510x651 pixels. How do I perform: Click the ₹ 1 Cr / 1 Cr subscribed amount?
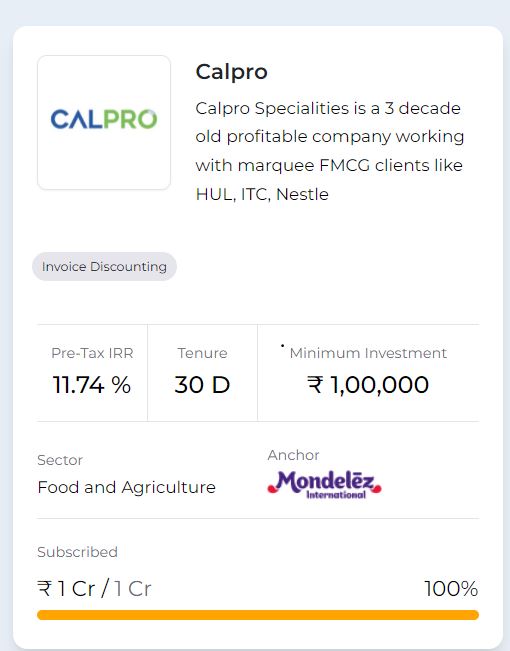(94, 588)
